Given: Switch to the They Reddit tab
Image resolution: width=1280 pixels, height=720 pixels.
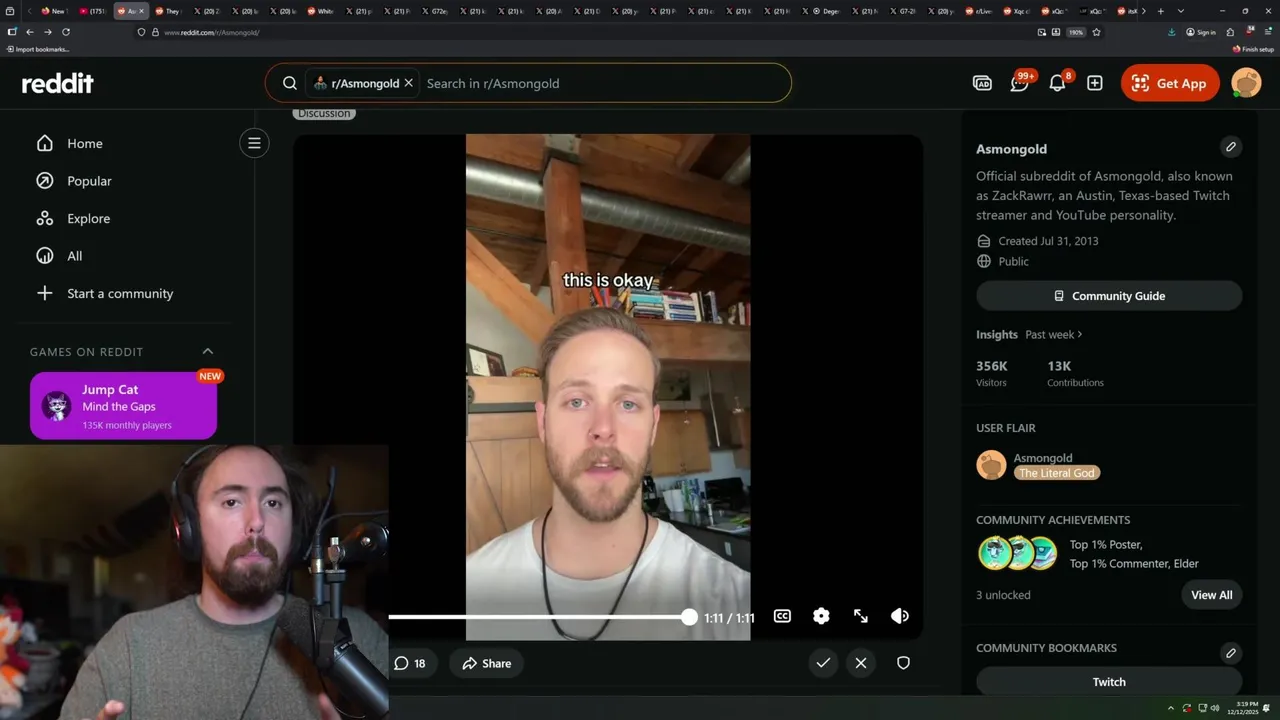Looking at the screenshot, I should (x=167, y=11).
